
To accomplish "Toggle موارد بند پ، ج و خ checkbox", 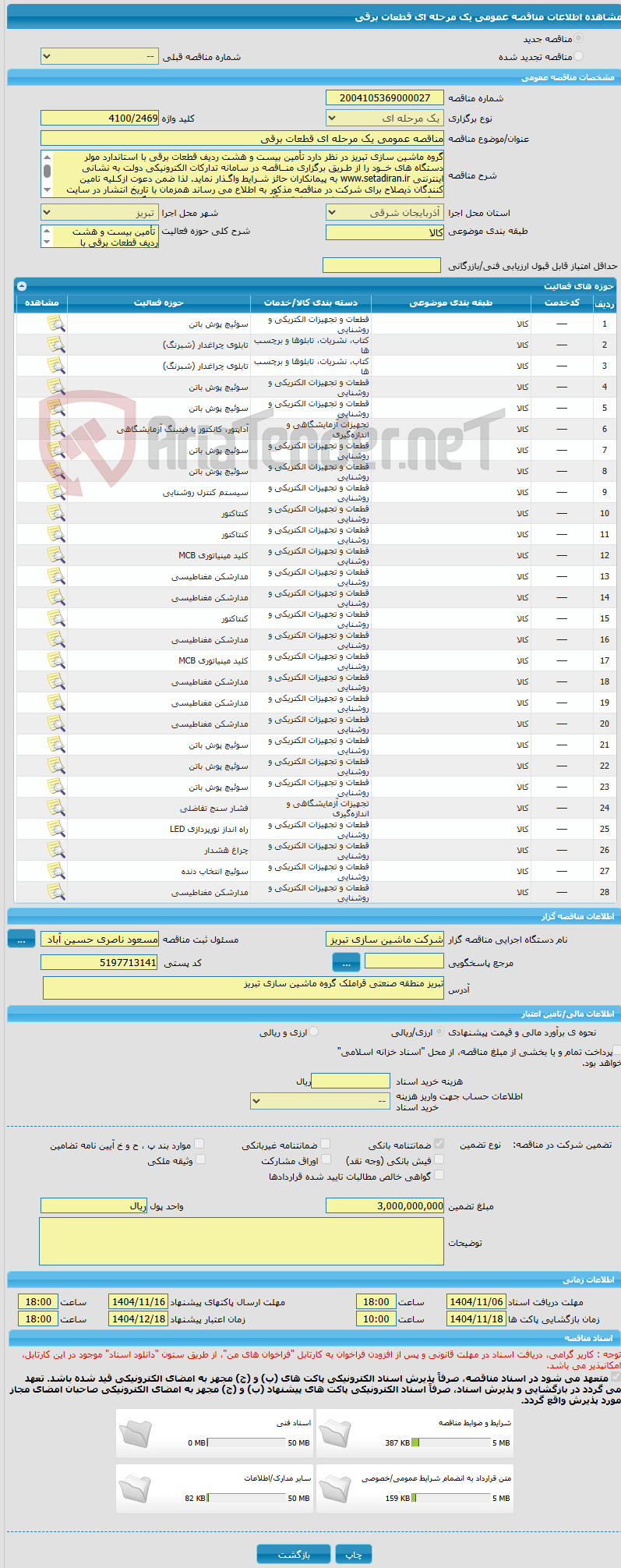I will tap(200, 1144).
